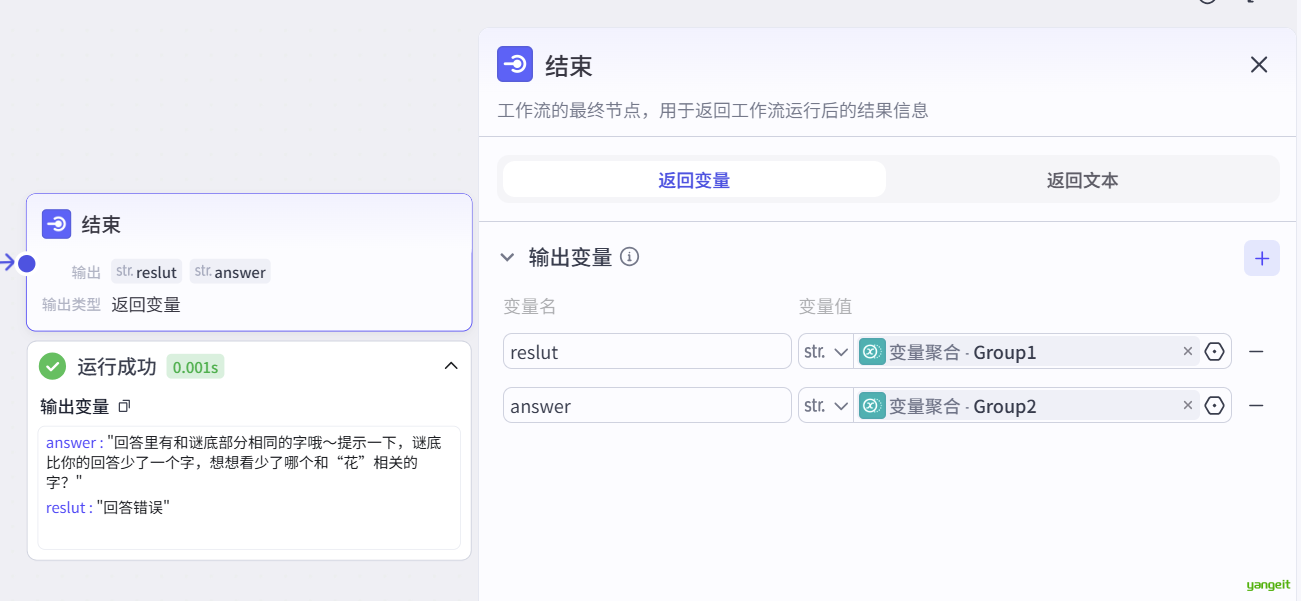1301x601 pixels.
Task: Collapse the 输出变量 section
Action: click(x=507, y=258)
